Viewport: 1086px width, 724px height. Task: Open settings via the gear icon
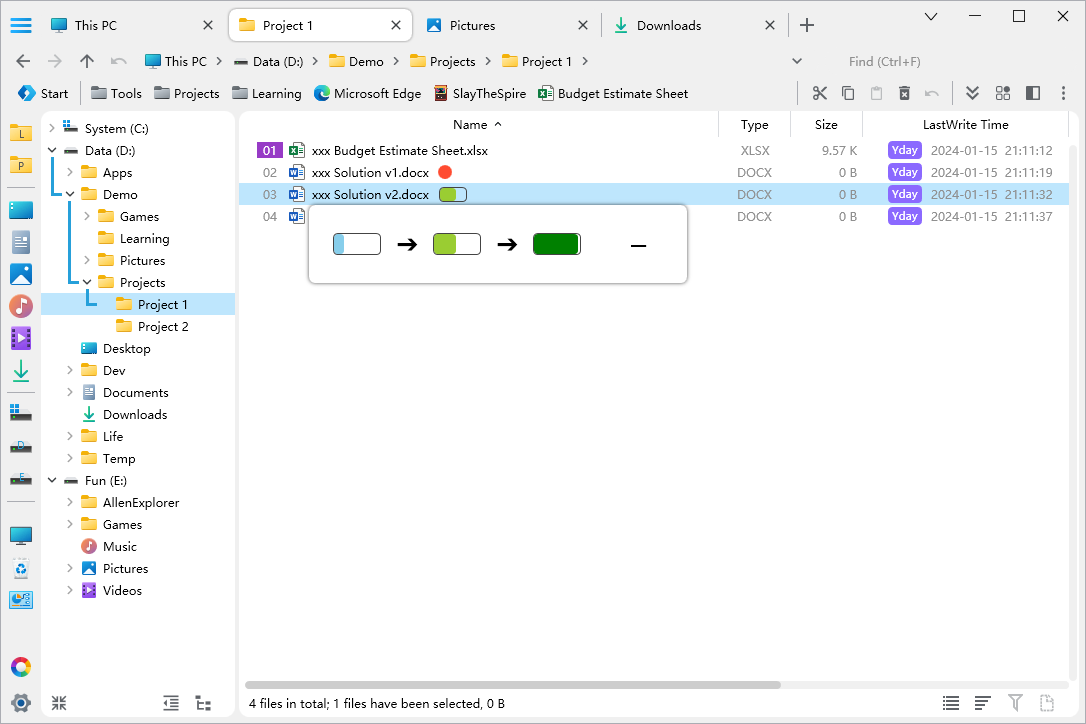click(x=21, y=702)
